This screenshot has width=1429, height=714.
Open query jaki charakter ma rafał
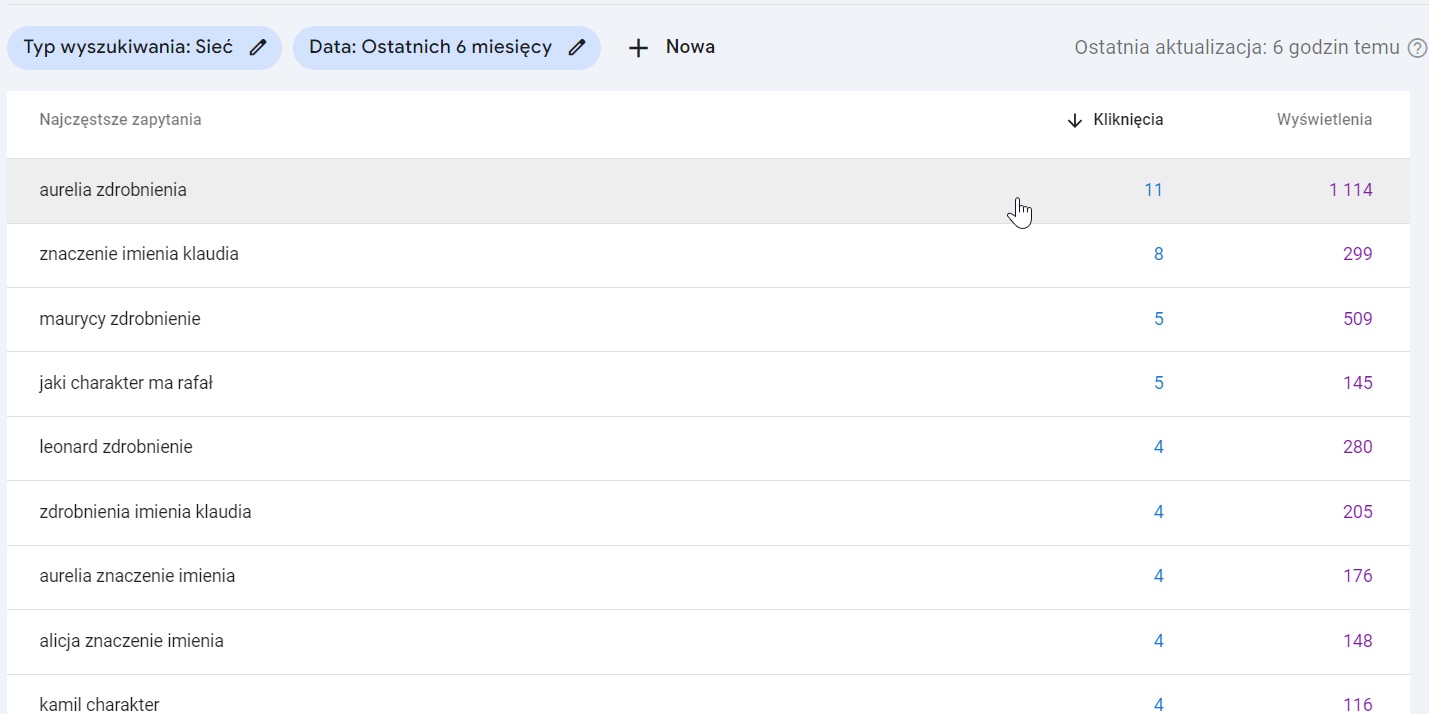(126, 383)
